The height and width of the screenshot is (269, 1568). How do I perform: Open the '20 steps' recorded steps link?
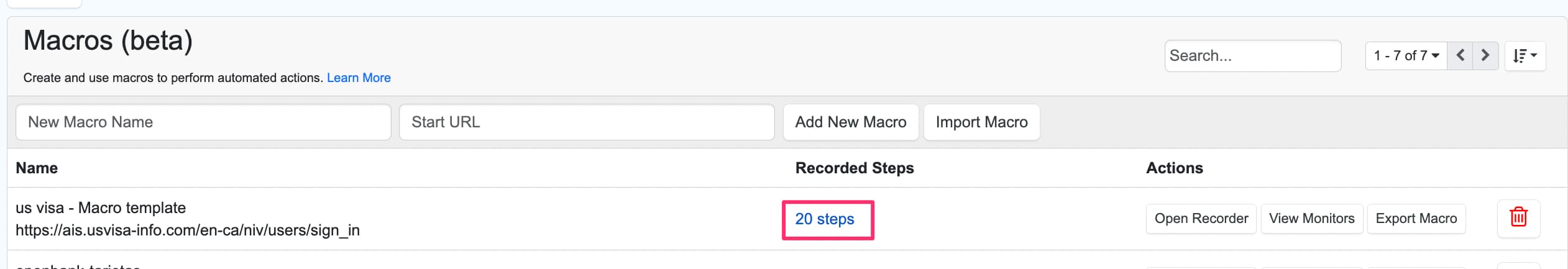point(824,219)
